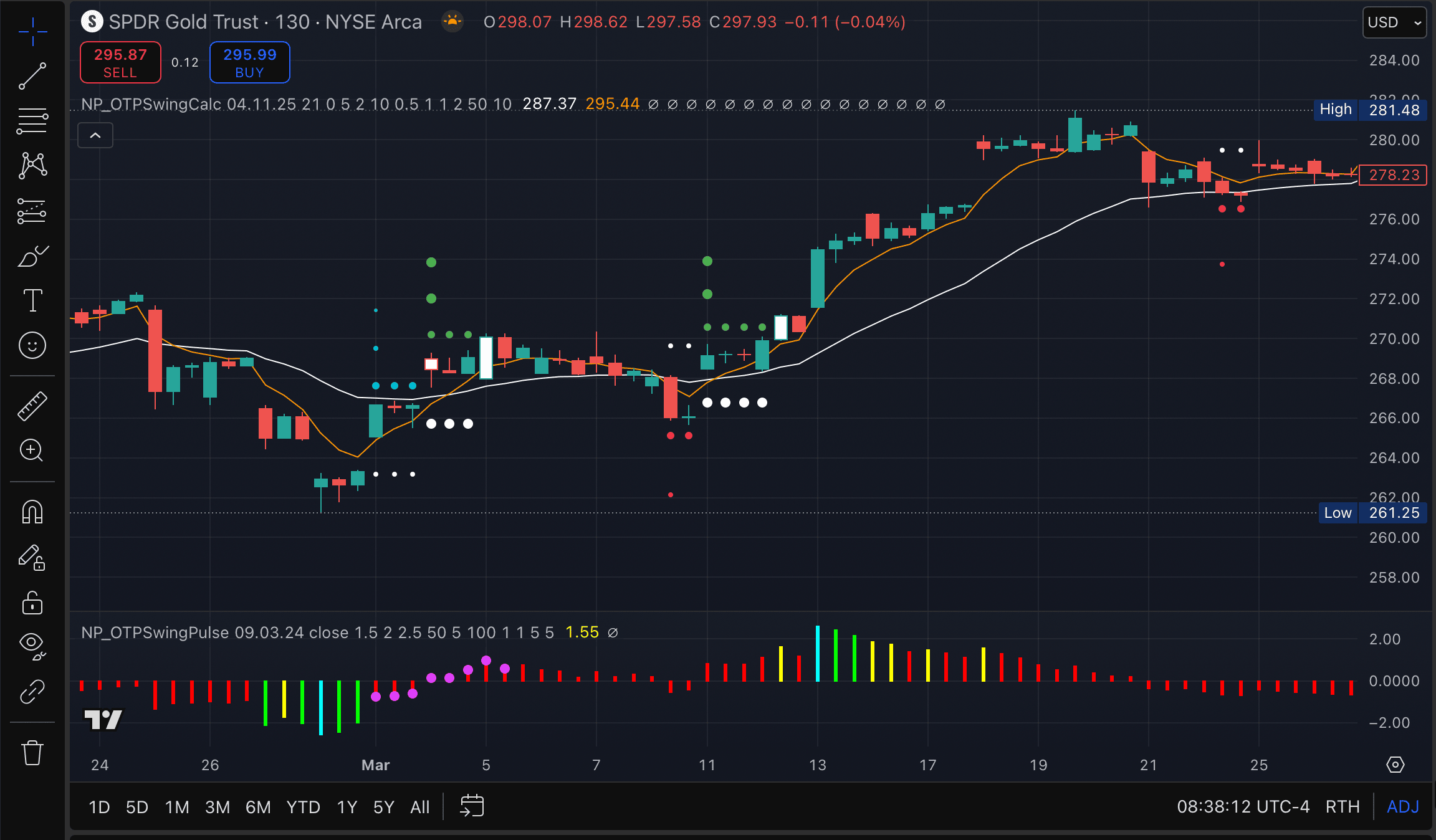Click the 295.87 SELL button
The height and width of the screenshot is (840, 1436).
[120, 62]
